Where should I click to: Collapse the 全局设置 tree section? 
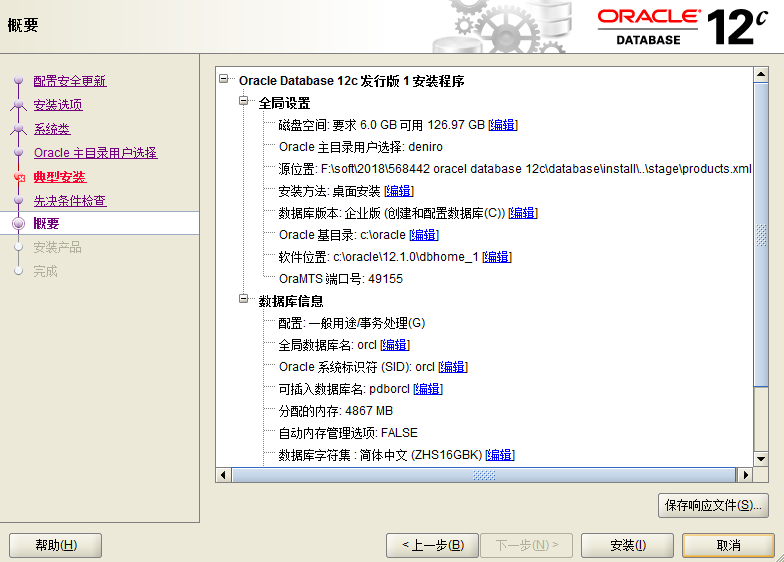coord(244,100)
